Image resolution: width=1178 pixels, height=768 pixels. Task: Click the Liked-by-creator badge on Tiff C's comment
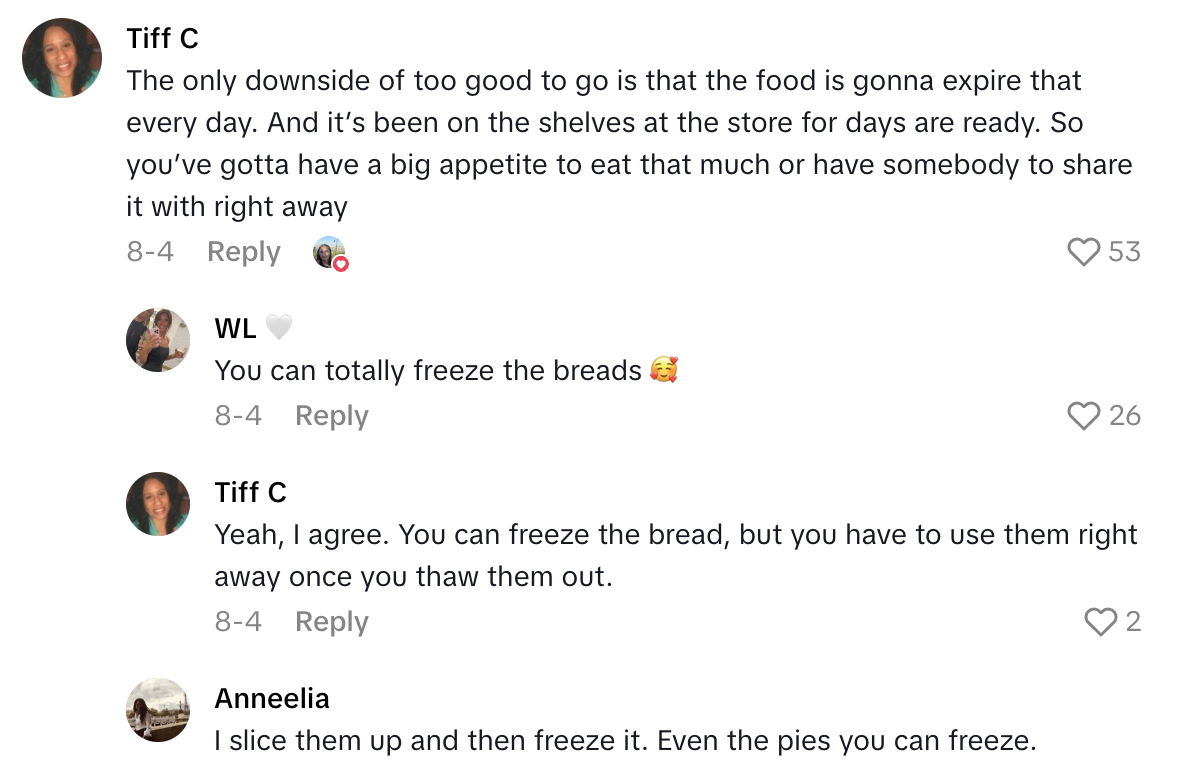pyautogui.click(x=330, y=253)
